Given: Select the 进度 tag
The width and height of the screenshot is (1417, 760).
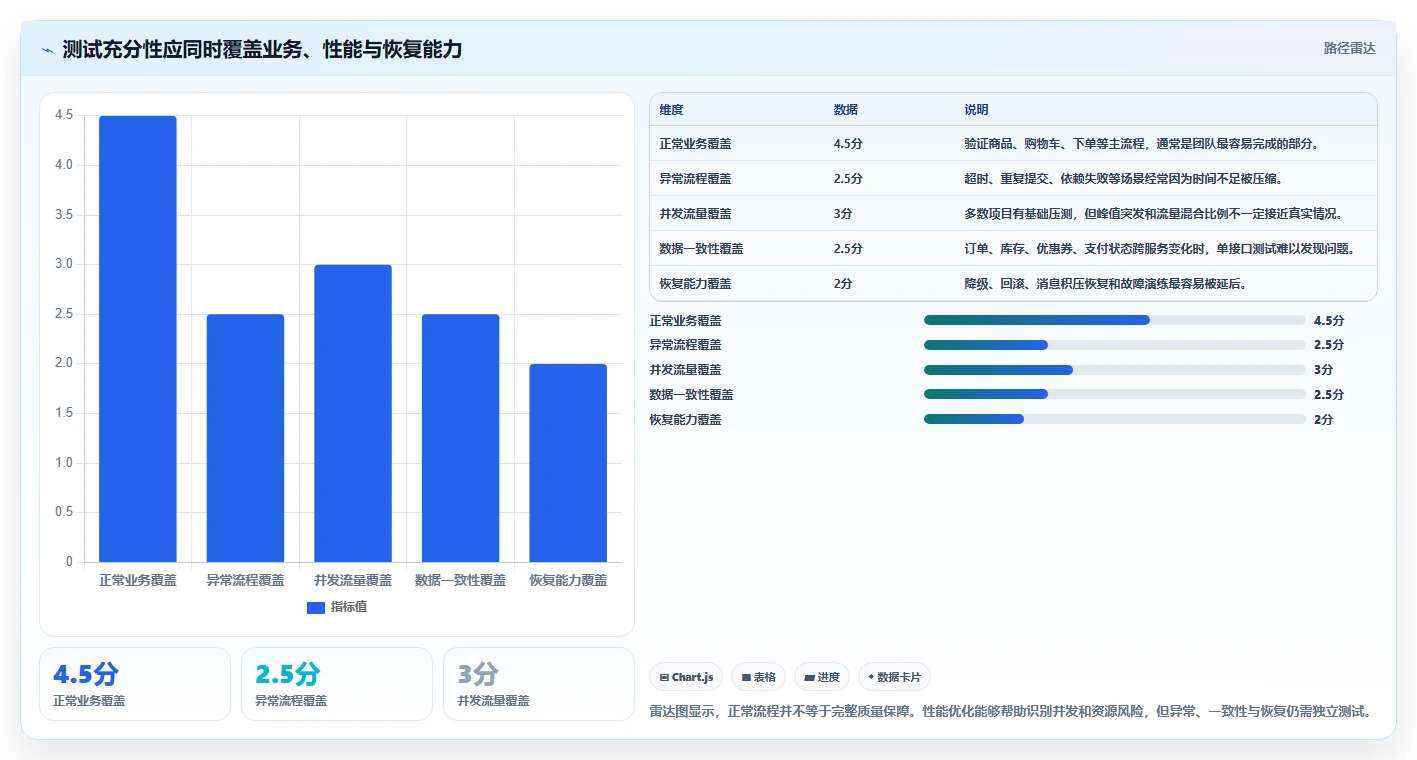Looking at the screenshot, I should click(x=822, y=677).
